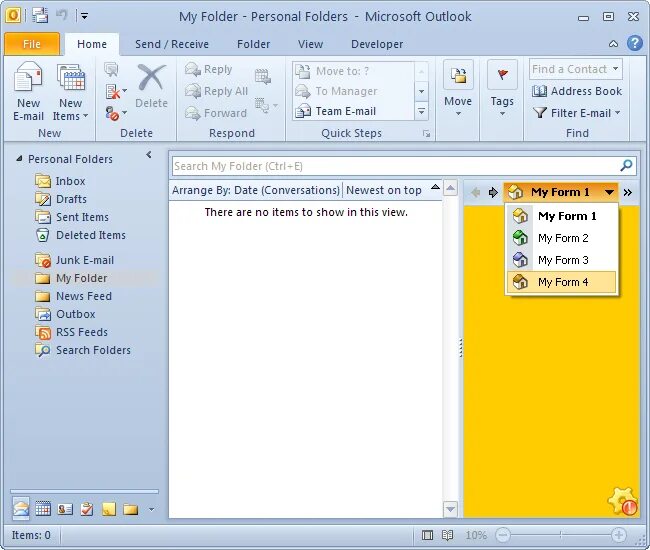
Task: Click Reply in the Respond group
Action: pyautogui.click(x=209, y=69)
